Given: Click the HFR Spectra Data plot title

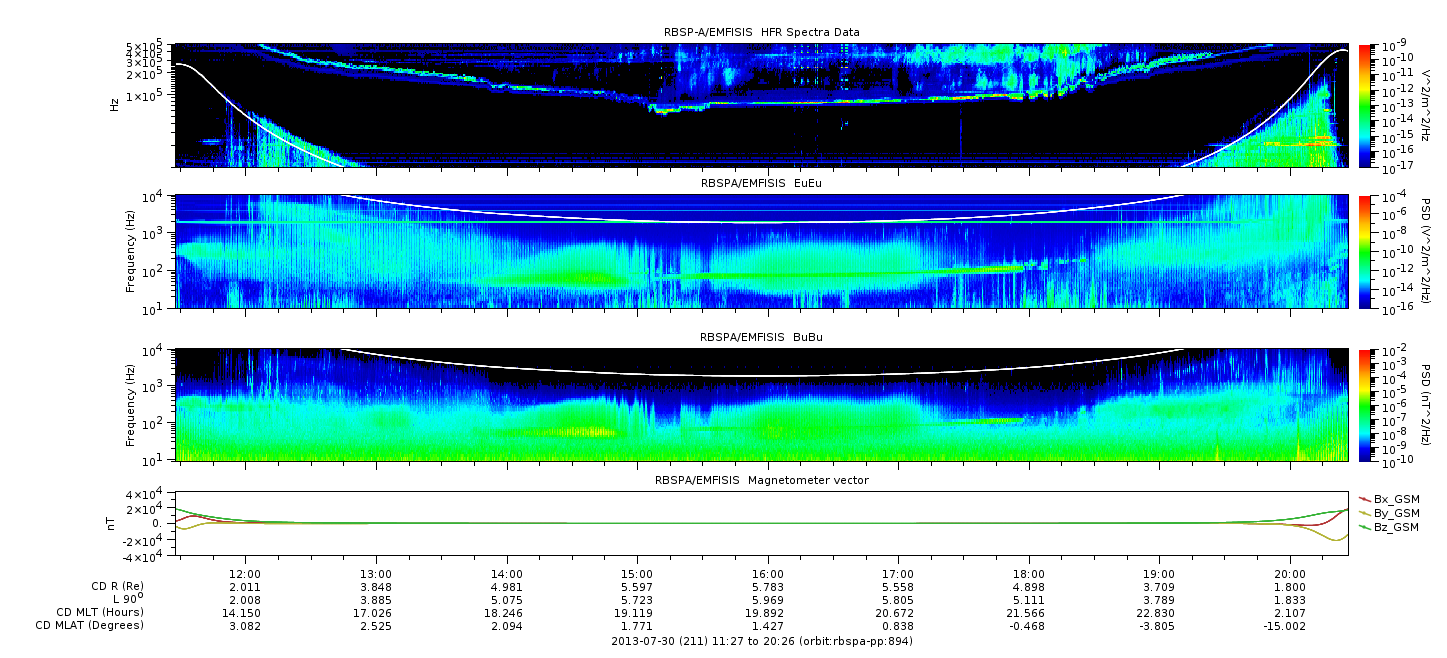Looking at the screenshot, I should pos(761,33).
